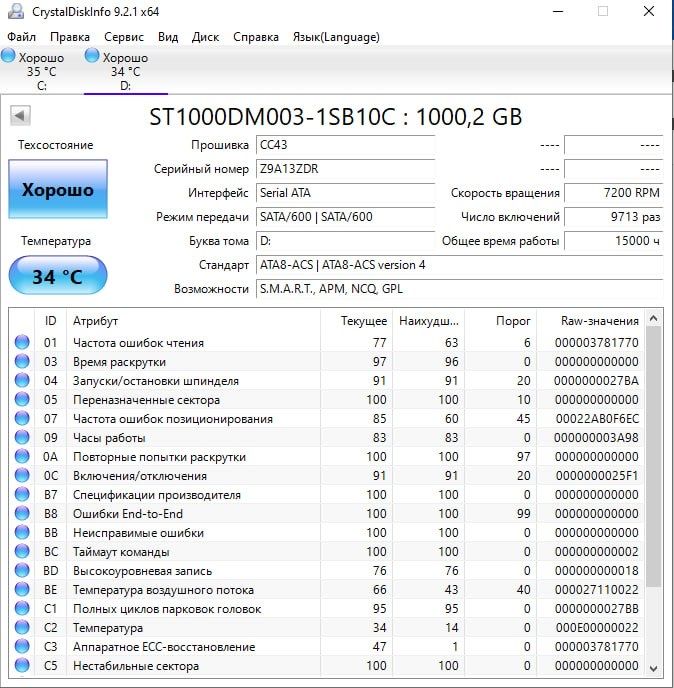674x688 pixels.
Task: Click status orb for attribute 01
Action: [22, 342]
